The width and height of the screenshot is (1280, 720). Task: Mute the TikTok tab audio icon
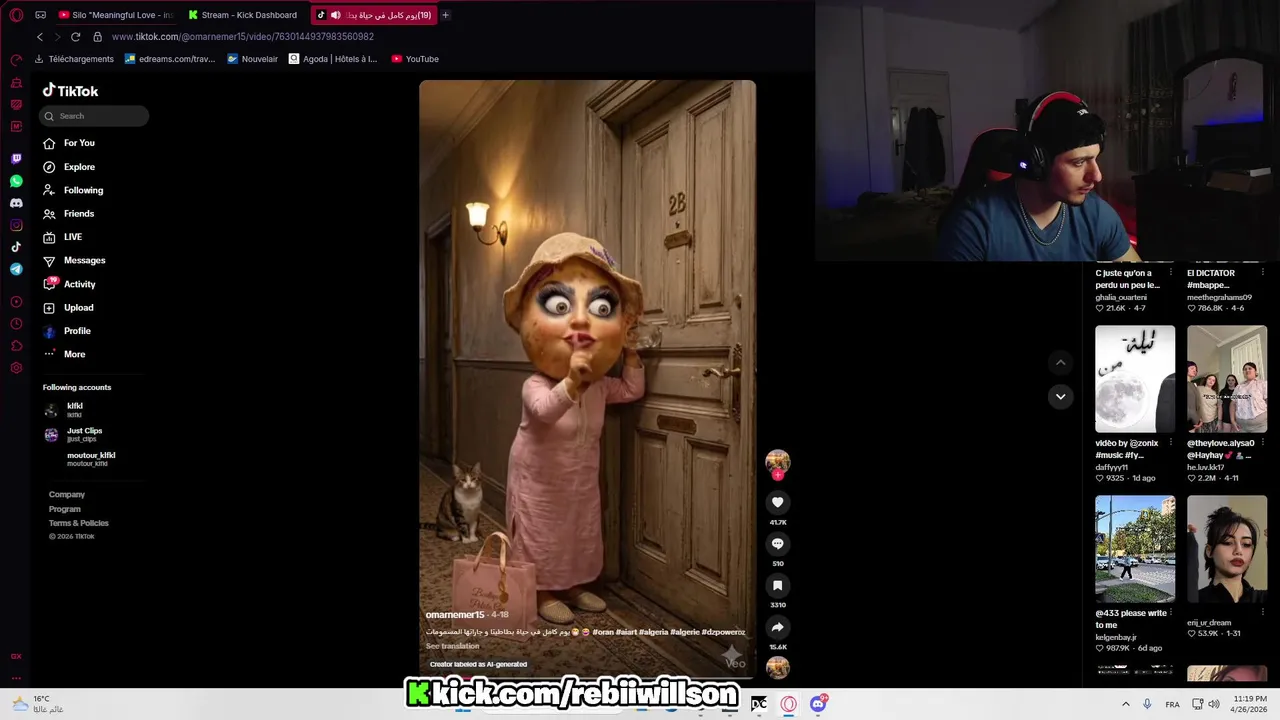tap(335, 15)
